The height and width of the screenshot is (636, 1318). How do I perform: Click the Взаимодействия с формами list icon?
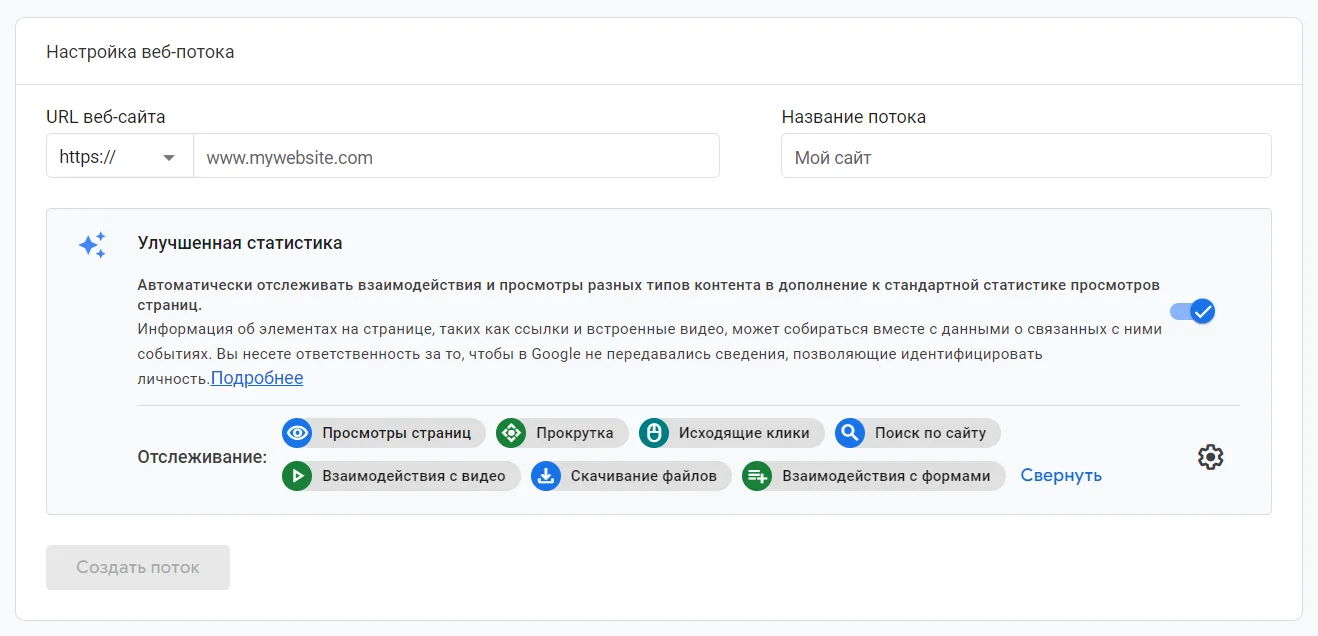(757, 476)
